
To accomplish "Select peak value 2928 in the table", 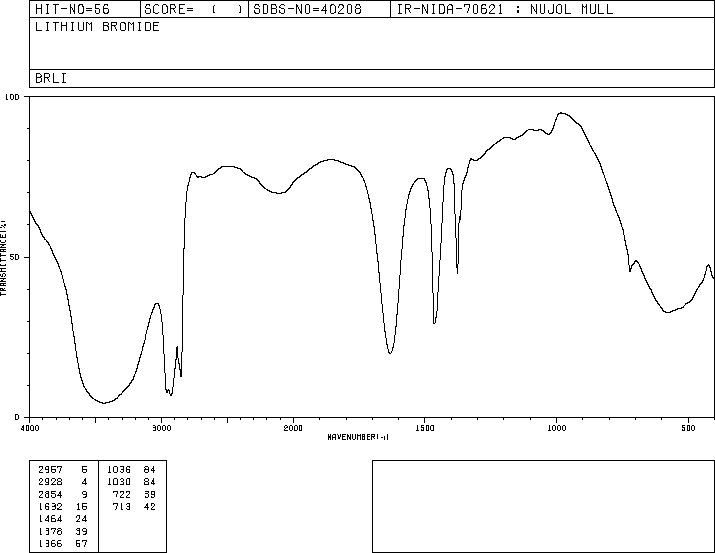I will click(50, 481).
